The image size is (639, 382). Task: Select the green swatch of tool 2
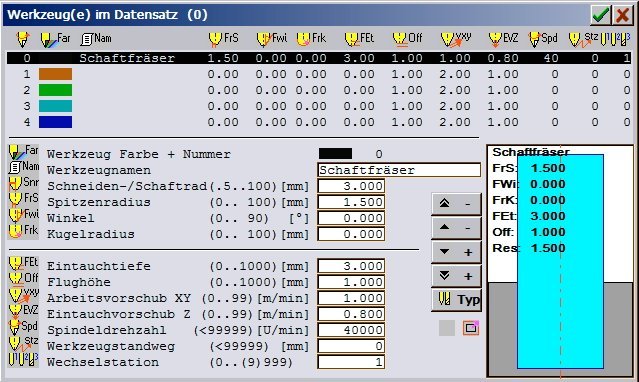[55, 90]
